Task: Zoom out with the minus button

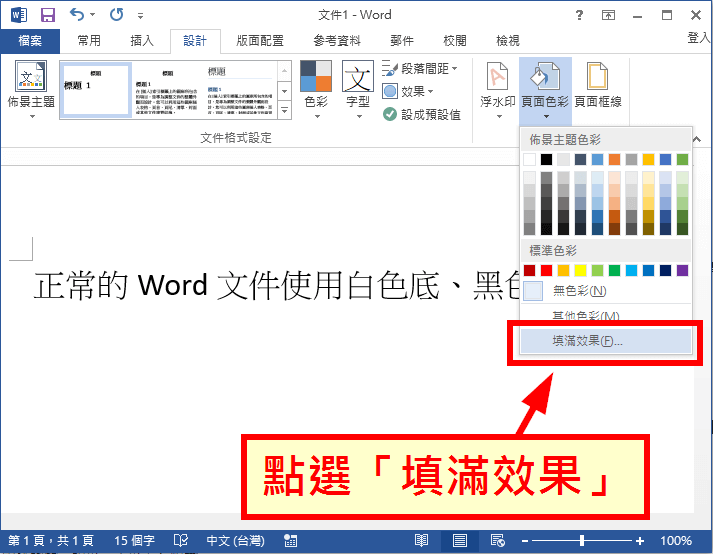Action: pos(525,541)
